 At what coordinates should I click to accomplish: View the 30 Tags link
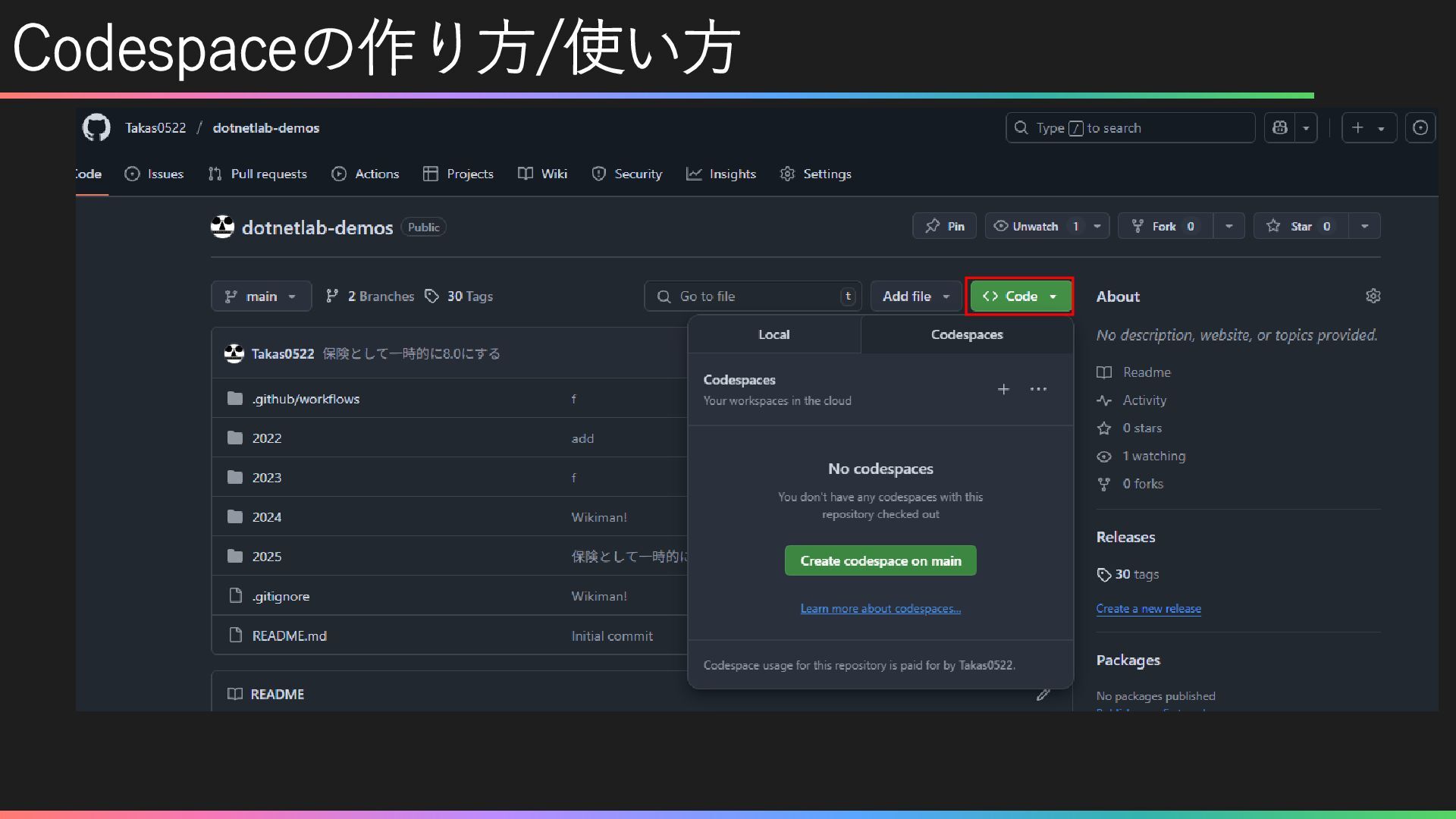tap(459, 296)
